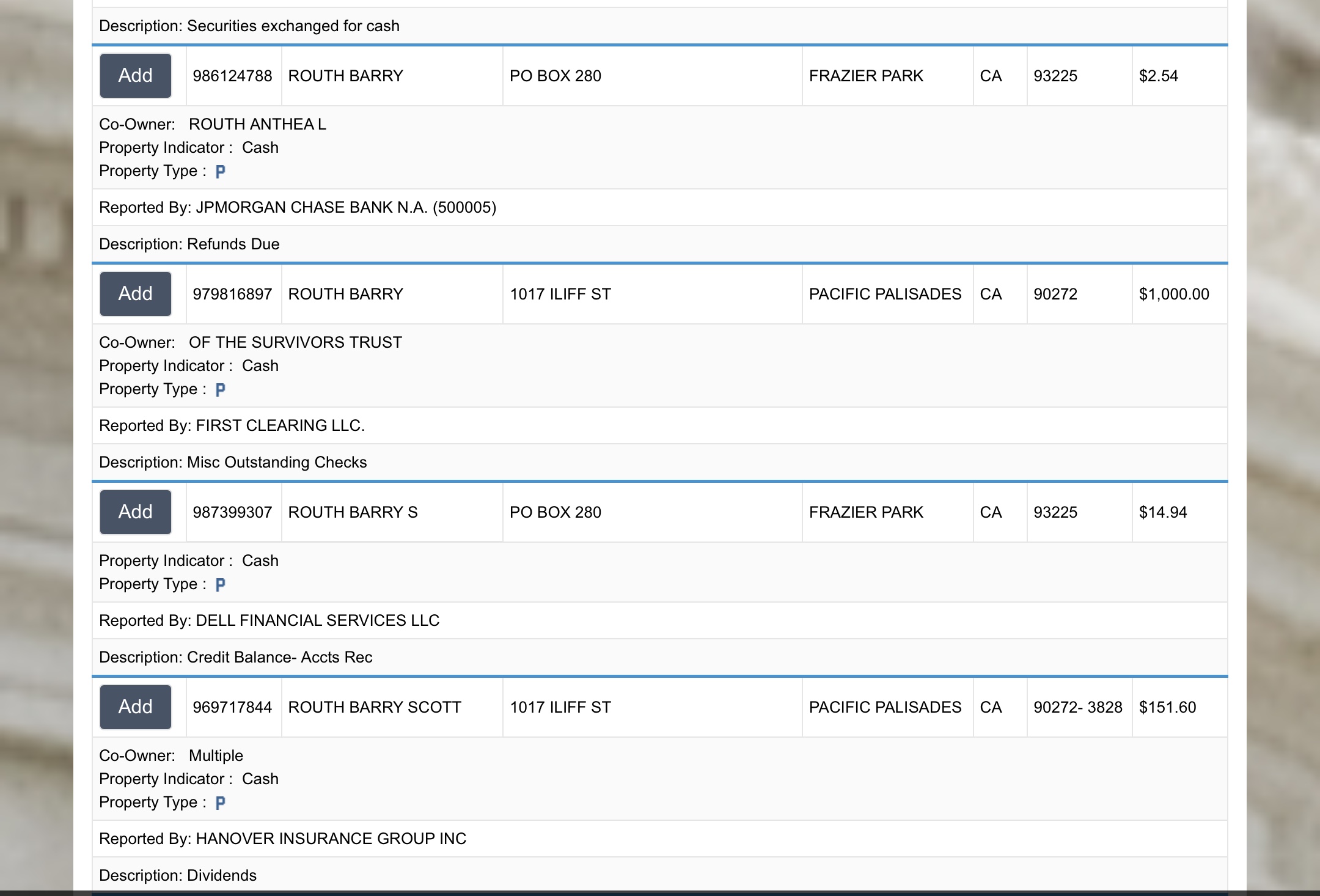
Task: Click Co-Owner ROUTH ANTHEA L
Action: tap(257, 124)
